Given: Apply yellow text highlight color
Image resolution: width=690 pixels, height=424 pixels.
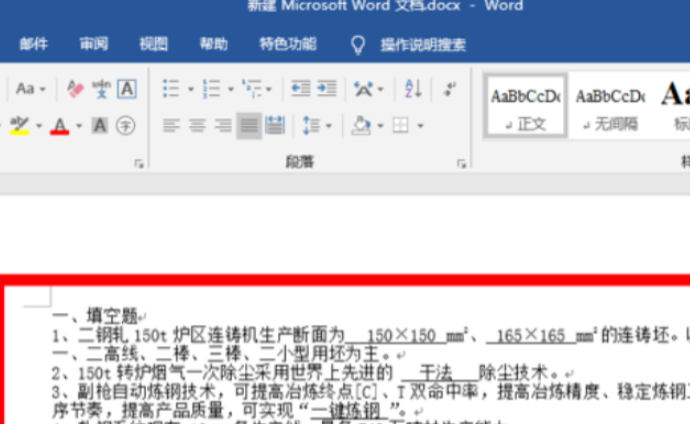Looking at the screenshot, I should click(x=19, y=126).
